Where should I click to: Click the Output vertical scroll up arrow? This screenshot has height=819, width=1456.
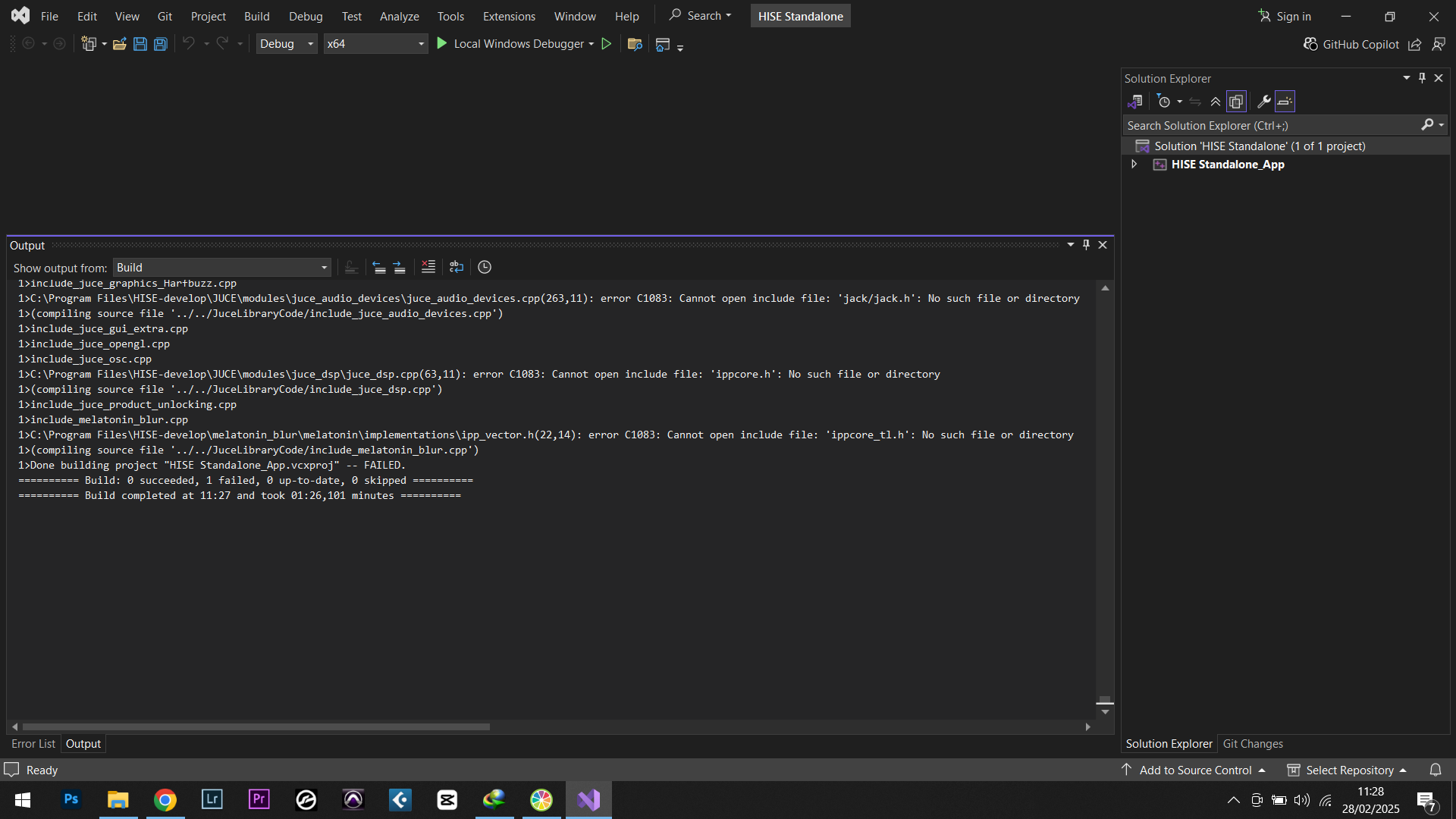pyautogui.click(x=1105, y=288)
